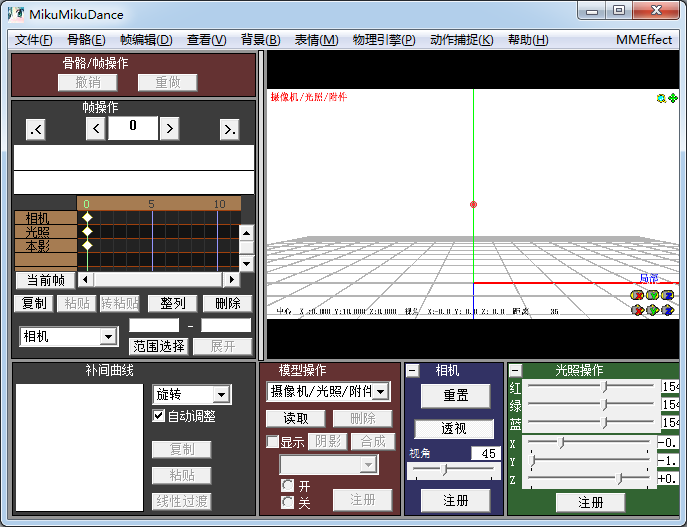
Task: Click the zoom magnifier icon in viewport
Action: (661, 98)
